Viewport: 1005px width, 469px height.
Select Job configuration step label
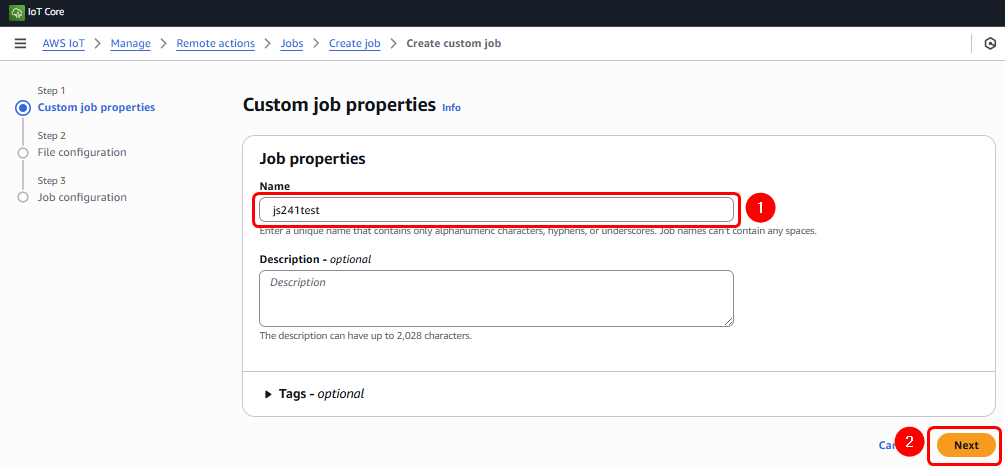[x=82, y=198]
